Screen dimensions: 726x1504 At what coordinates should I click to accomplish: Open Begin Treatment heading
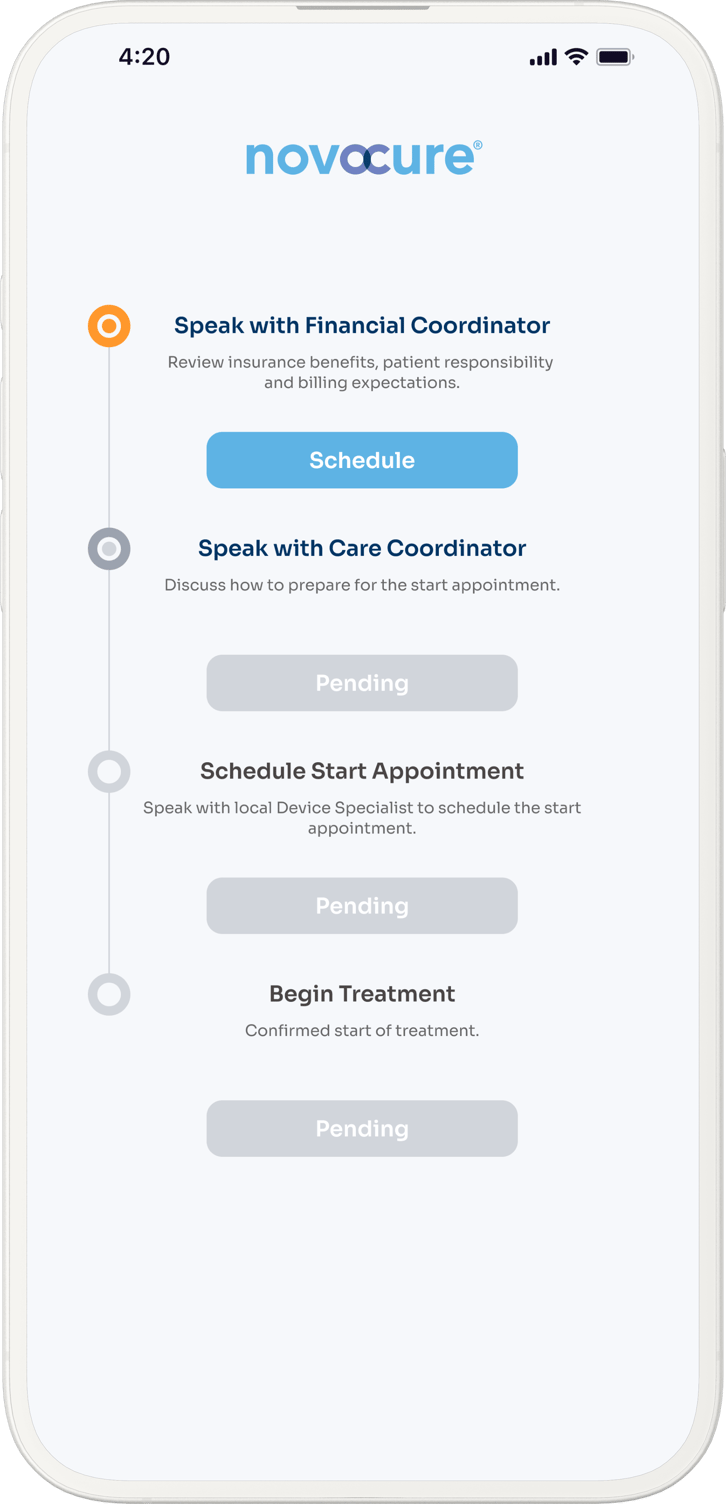tap(362, 994)
